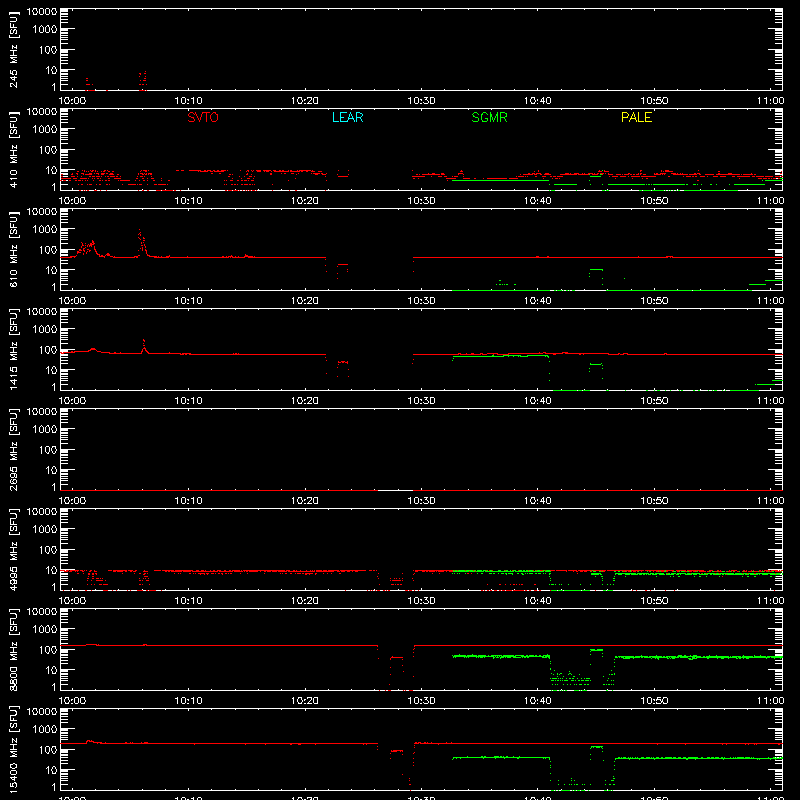The image size is (800, 800).
Task: Click 10:10 time label under 410 MHz panel
Action: pos(189,201)
